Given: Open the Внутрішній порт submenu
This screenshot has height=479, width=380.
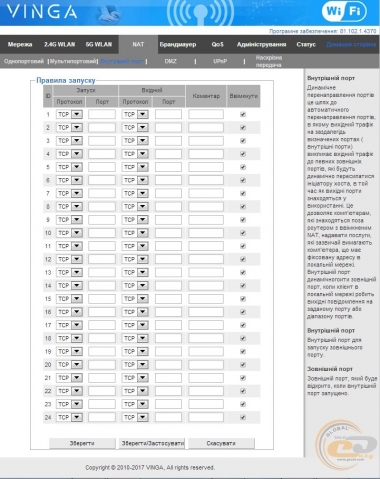Looking at the screenshot, I should (x=122, y=61).
